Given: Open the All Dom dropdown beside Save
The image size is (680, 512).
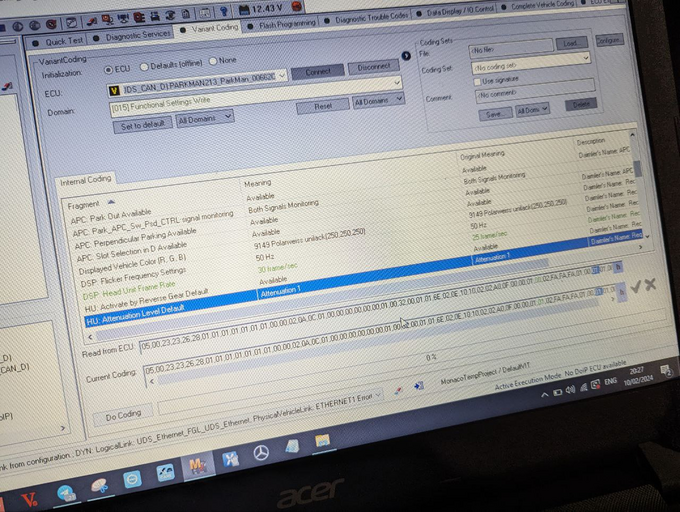Looking at the screenshot, I should [x=532, y=110].
